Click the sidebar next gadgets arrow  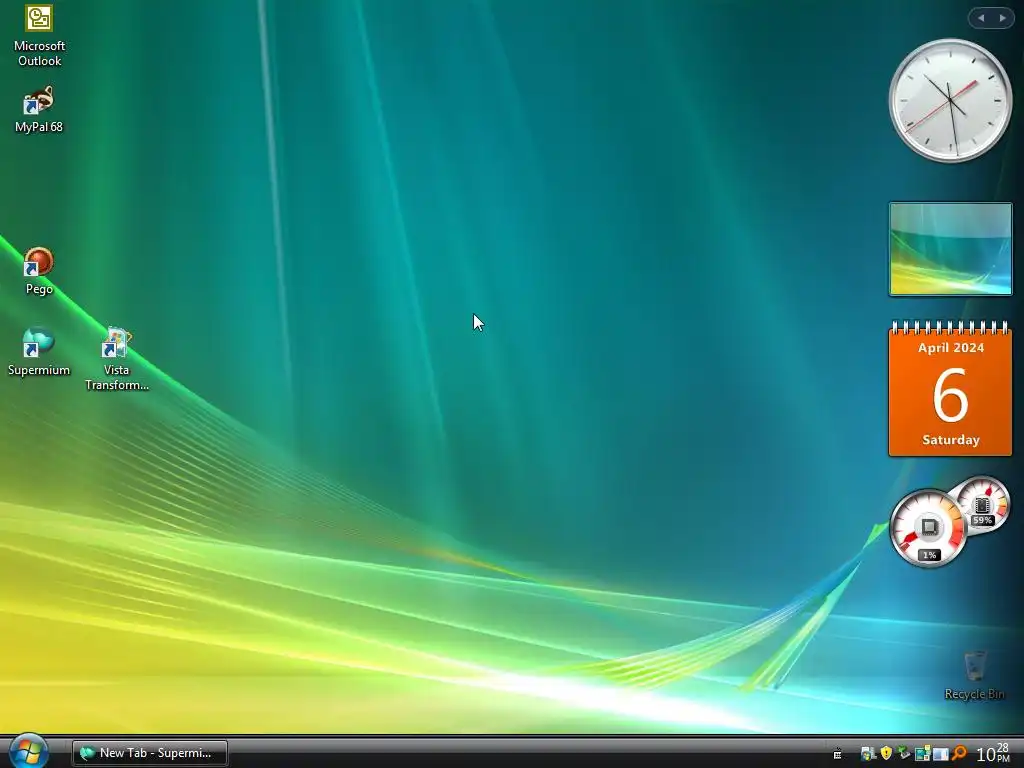coord(1002,18)
